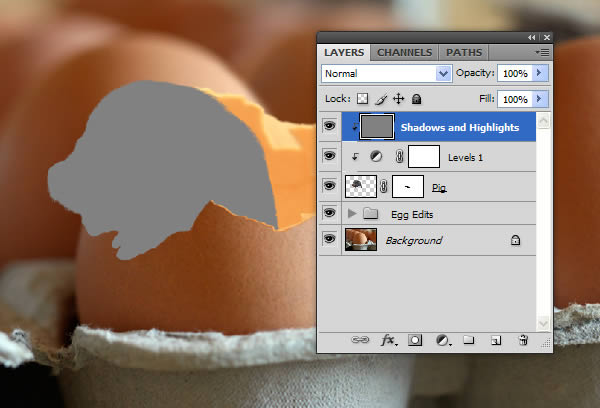Delete layer with trash icon
The image size is (600, 408).
click(523, 340)
